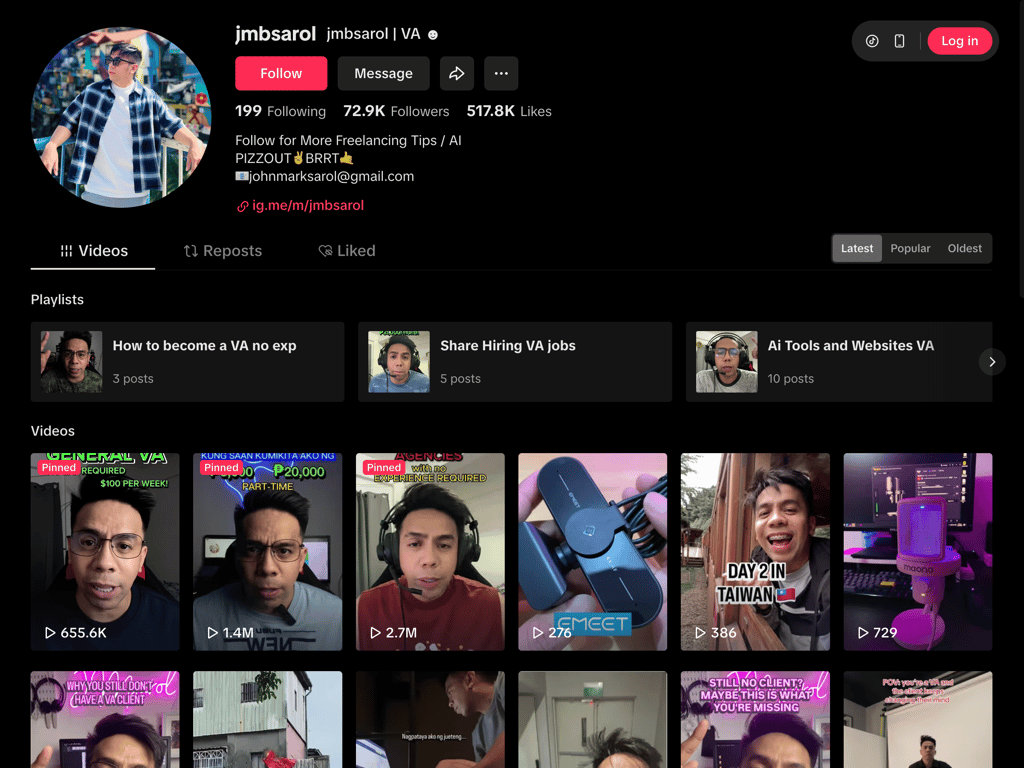Show next playlists with right chevron

(x=992, y=362)
